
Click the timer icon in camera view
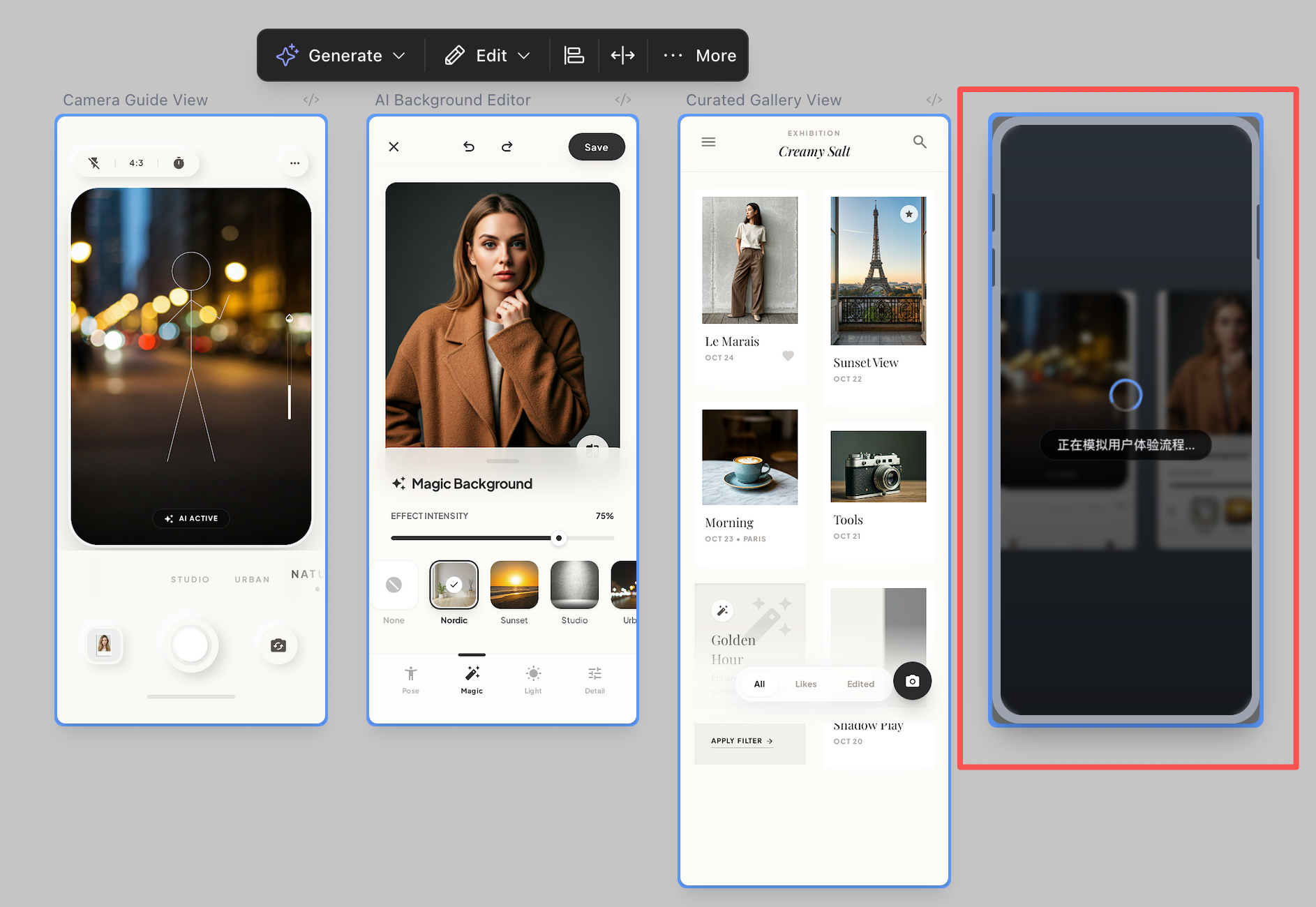pos(179,163)
